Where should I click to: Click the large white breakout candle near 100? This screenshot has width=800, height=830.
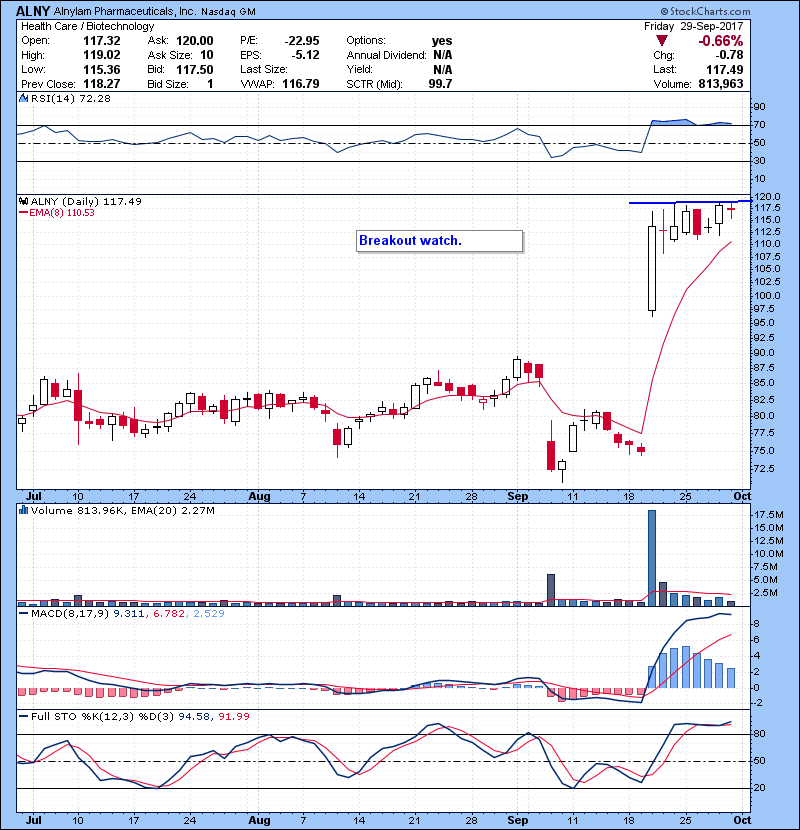pos(652,268)
